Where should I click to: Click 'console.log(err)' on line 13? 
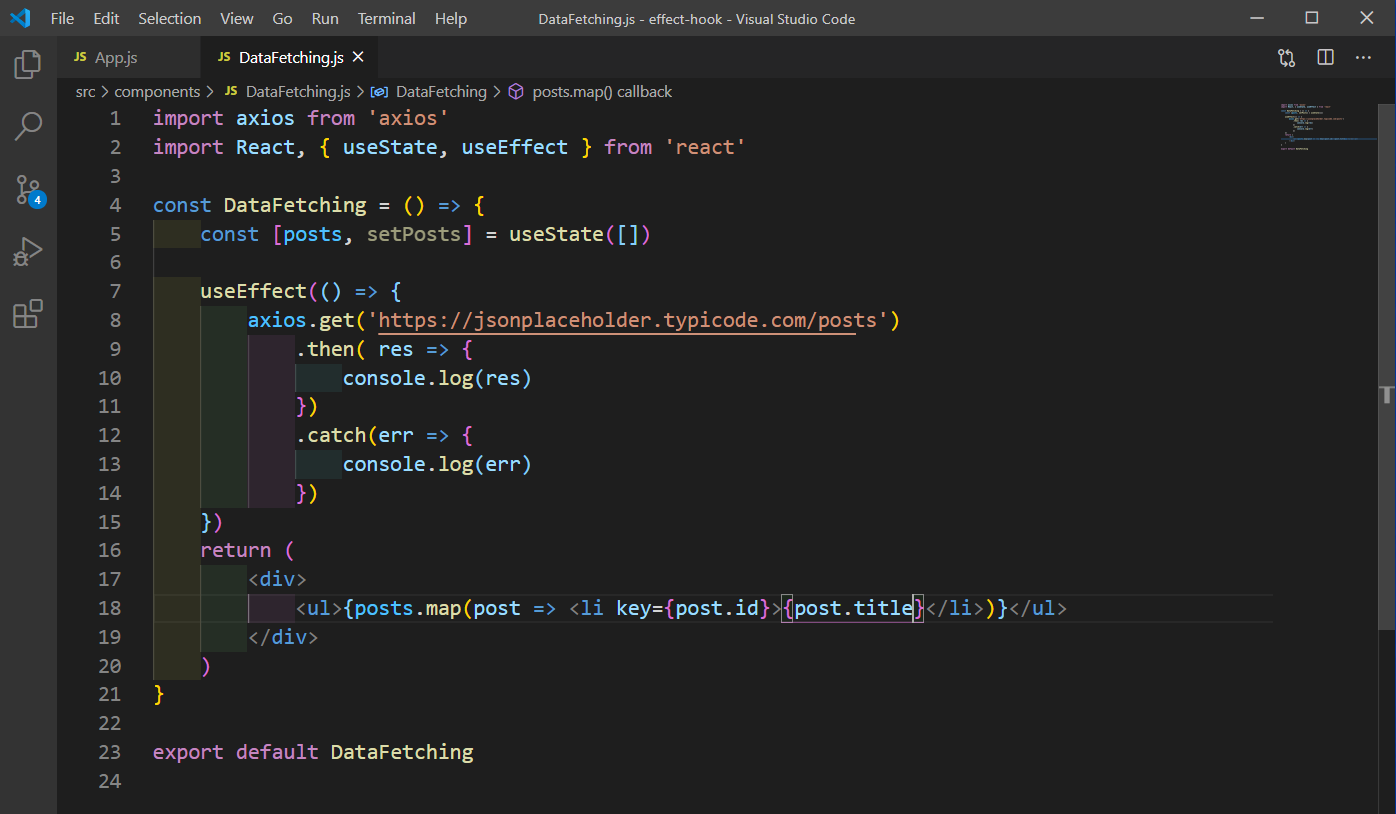(437, 464)
